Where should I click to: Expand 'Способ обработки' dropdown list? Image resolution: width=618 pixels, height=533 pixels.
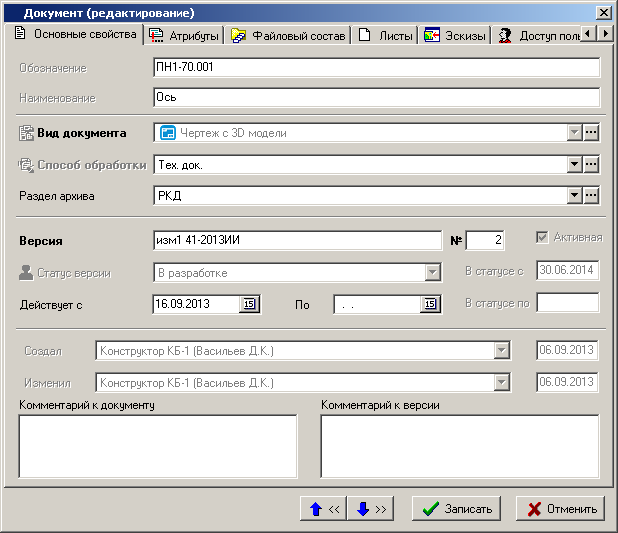tap(575, 165)
